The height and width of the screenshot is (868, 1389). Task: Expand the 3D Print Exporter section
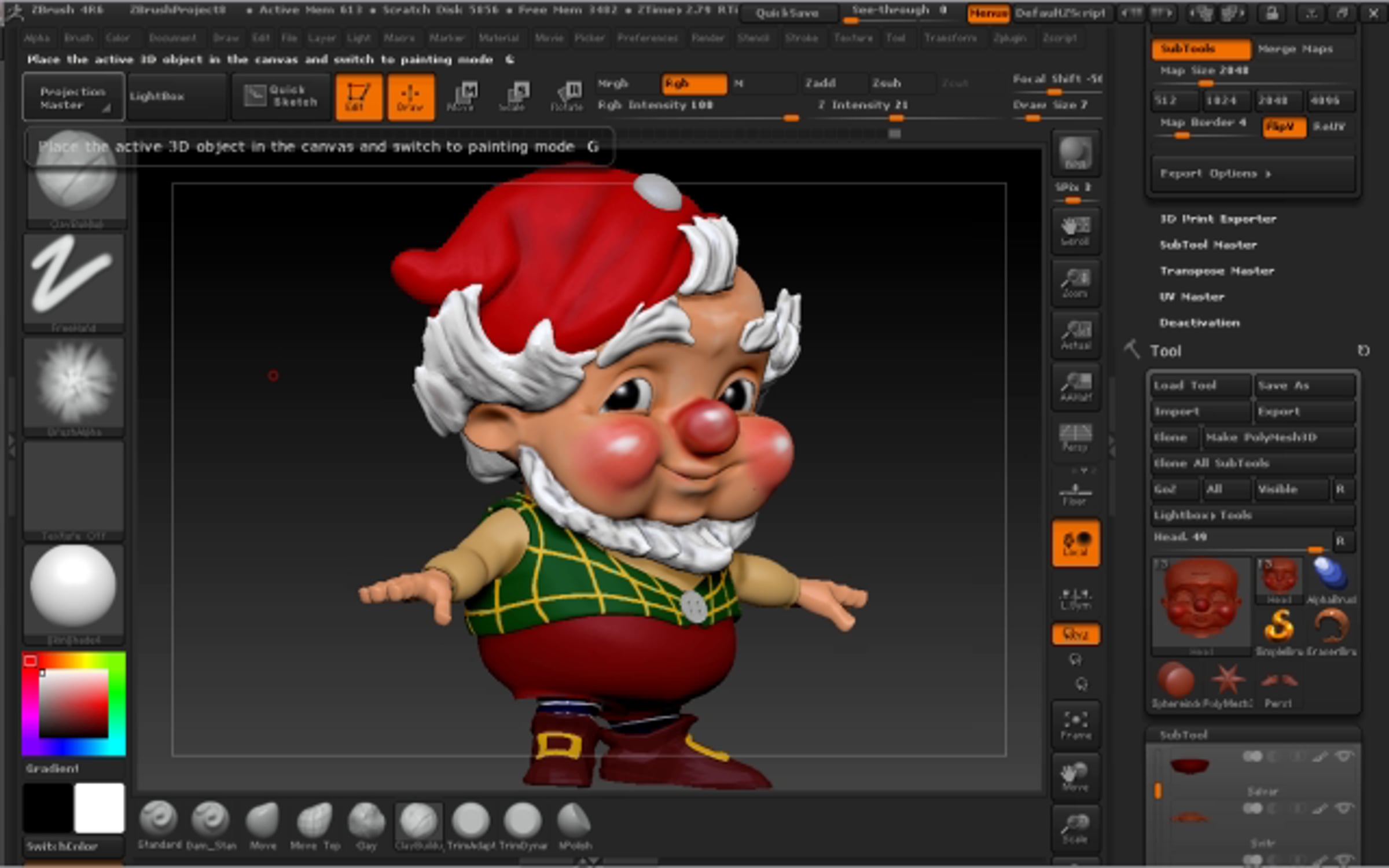click(1218, 219)
